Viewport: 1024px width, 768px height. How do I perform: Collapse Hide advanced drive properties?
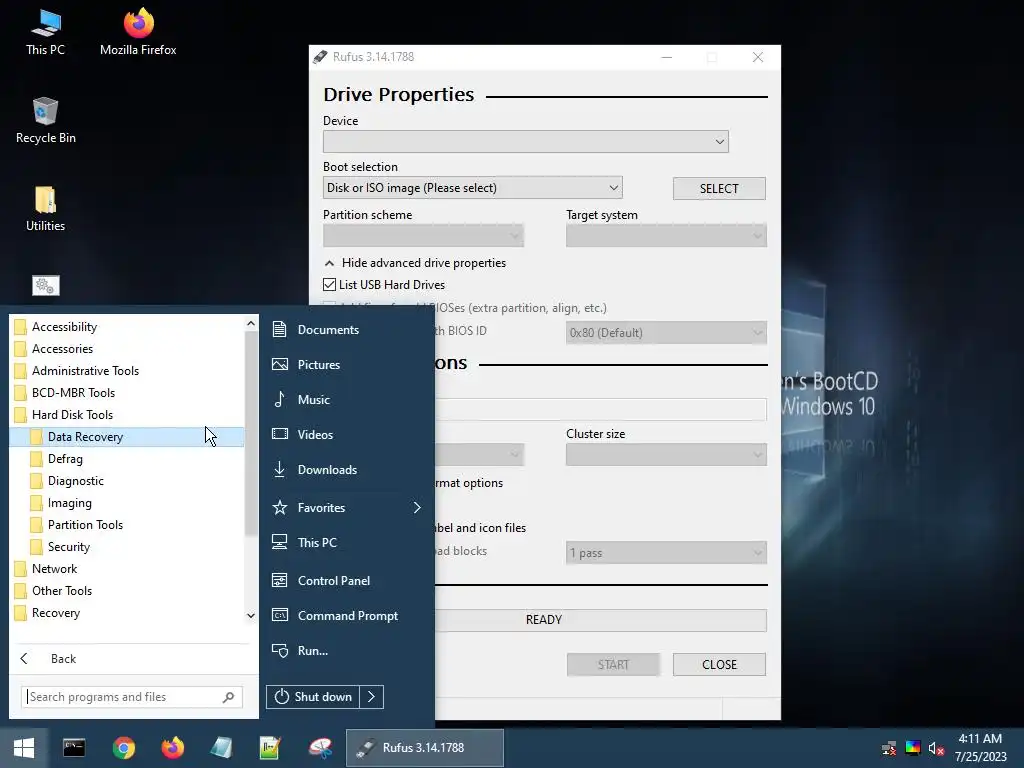(x=415, y=263)
